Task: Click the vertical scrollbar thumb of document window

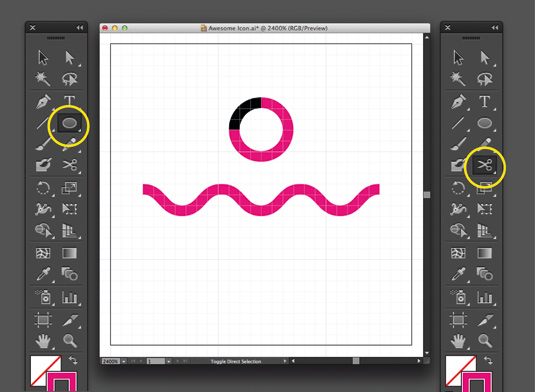Action: [x=427, y=194]
